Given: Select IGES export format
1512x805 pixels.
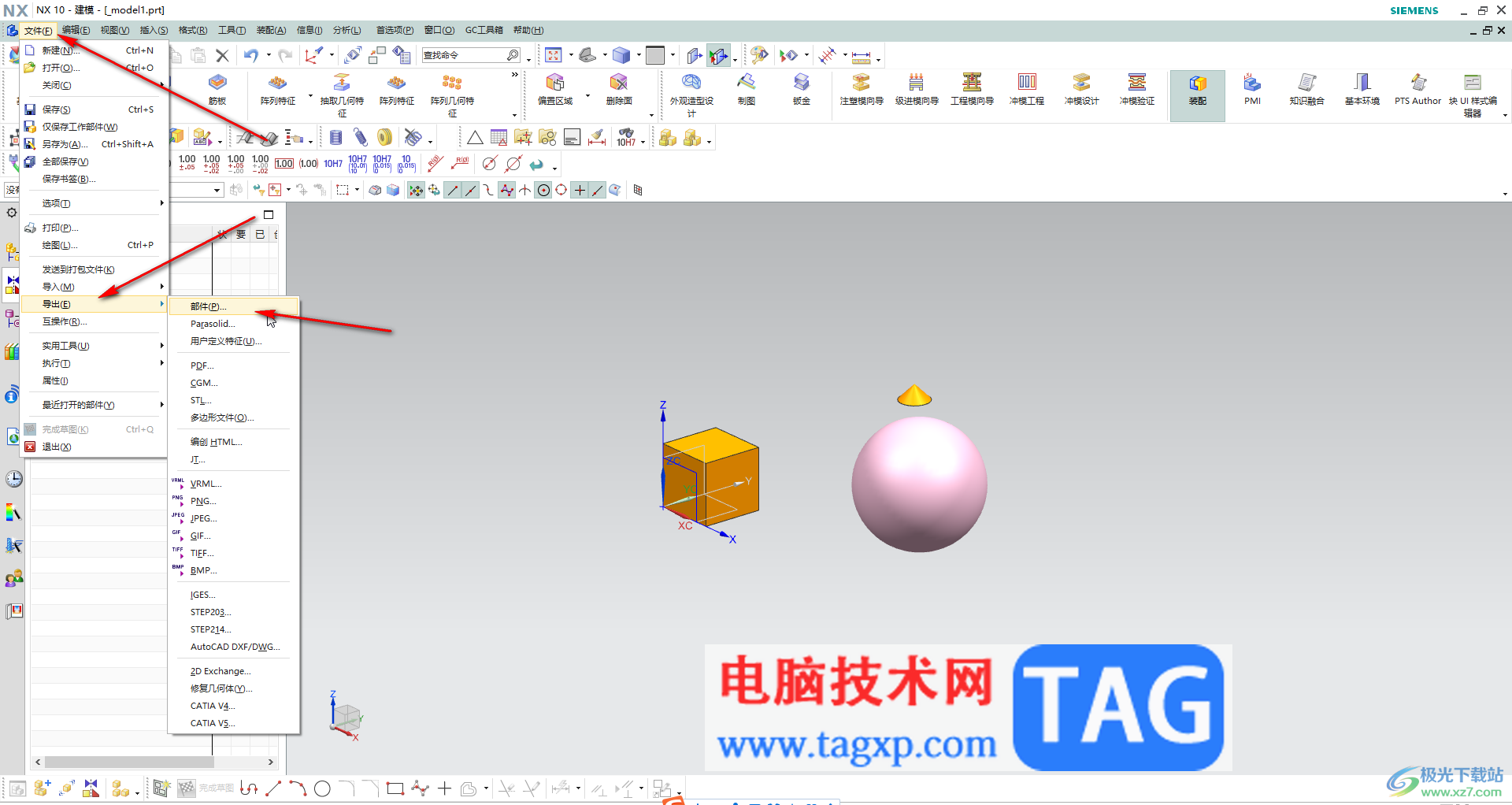Looking at the screenshot, I should (x=234, y=595).
